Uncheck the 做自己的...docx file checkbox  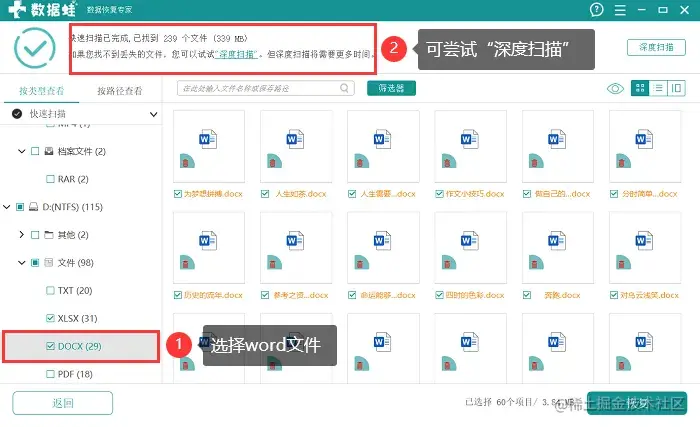pyautogui.click(x=527, y=194)
